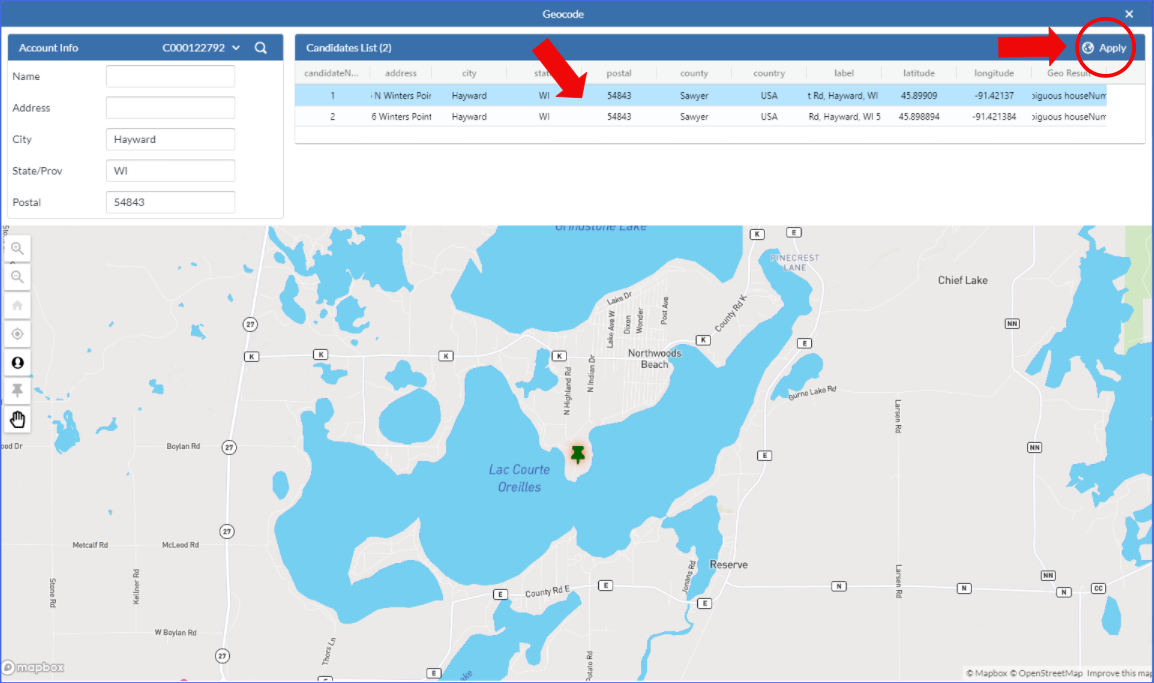Image resolution: width=1154 pixels, height=683 pixels.
Task: Click the search magnifier in Account Info header
Action: (x=261, y=48)
